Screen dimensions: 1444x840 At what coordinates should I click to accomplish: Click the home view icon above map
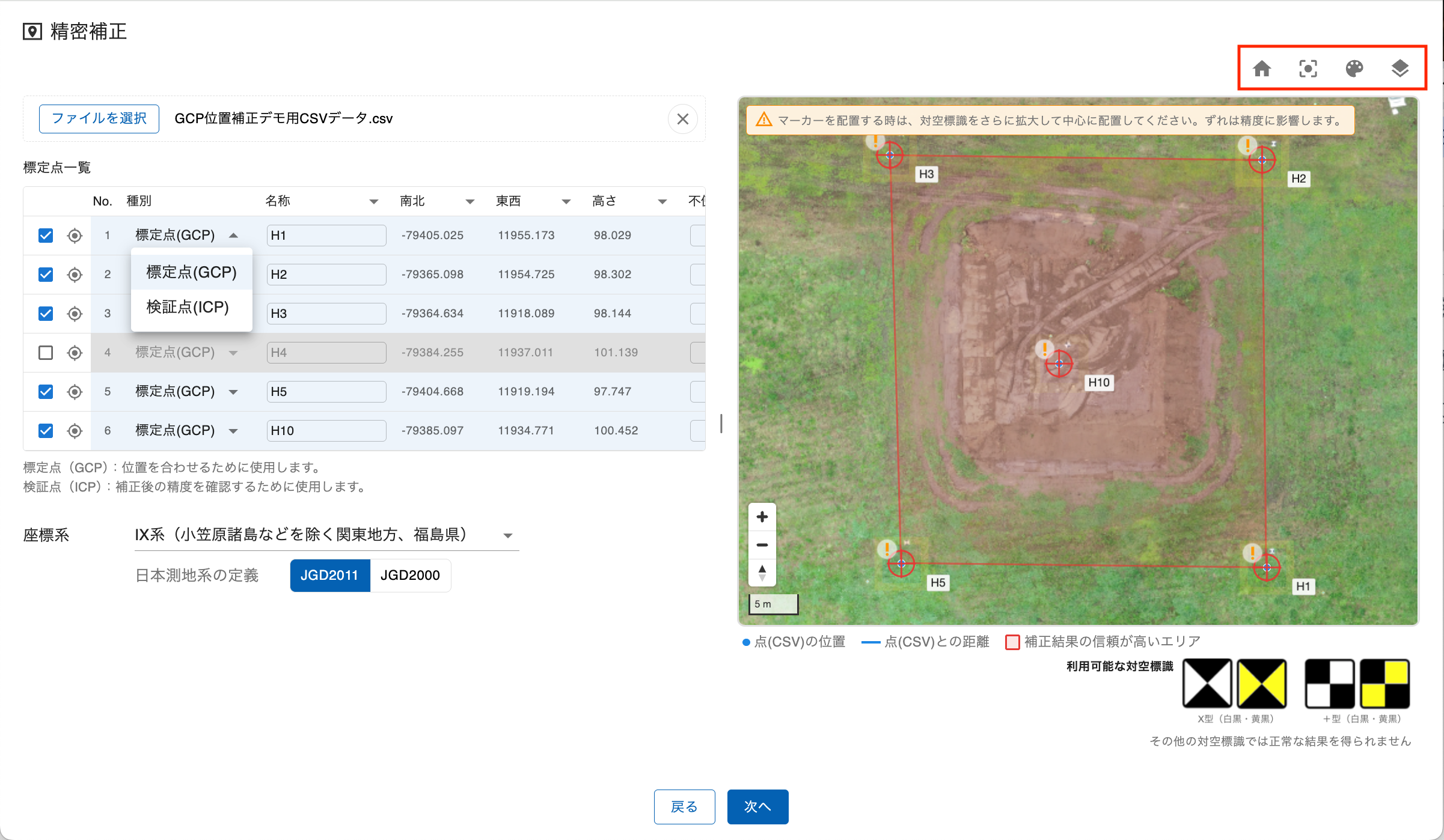pyautogui.click(x=1261, y=68)
